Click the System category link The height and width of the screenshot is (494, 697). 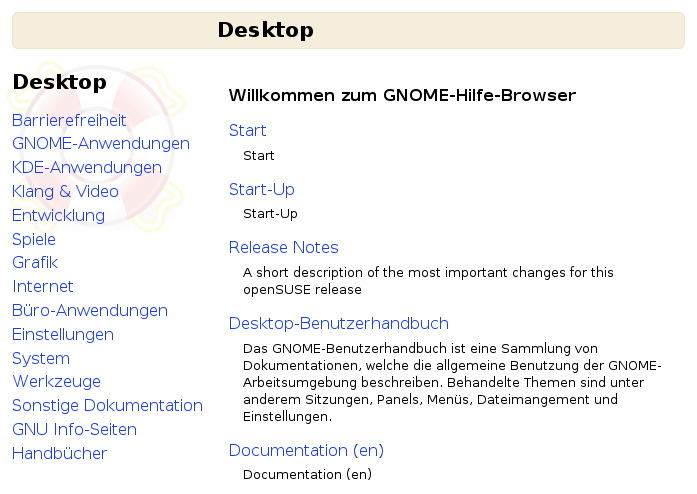coord(41,358)
